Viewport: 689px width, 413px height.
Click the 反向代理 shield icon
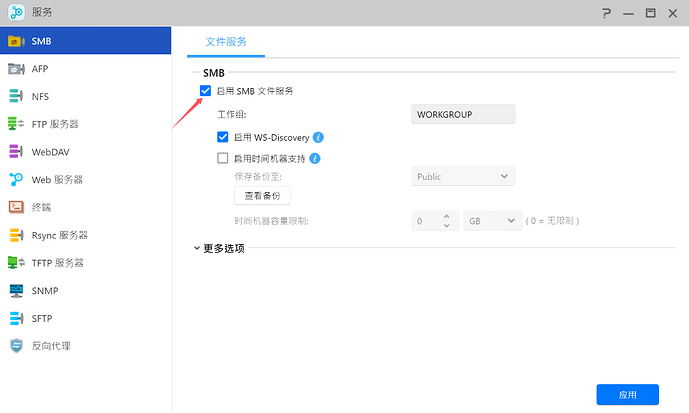coord(16,346)
